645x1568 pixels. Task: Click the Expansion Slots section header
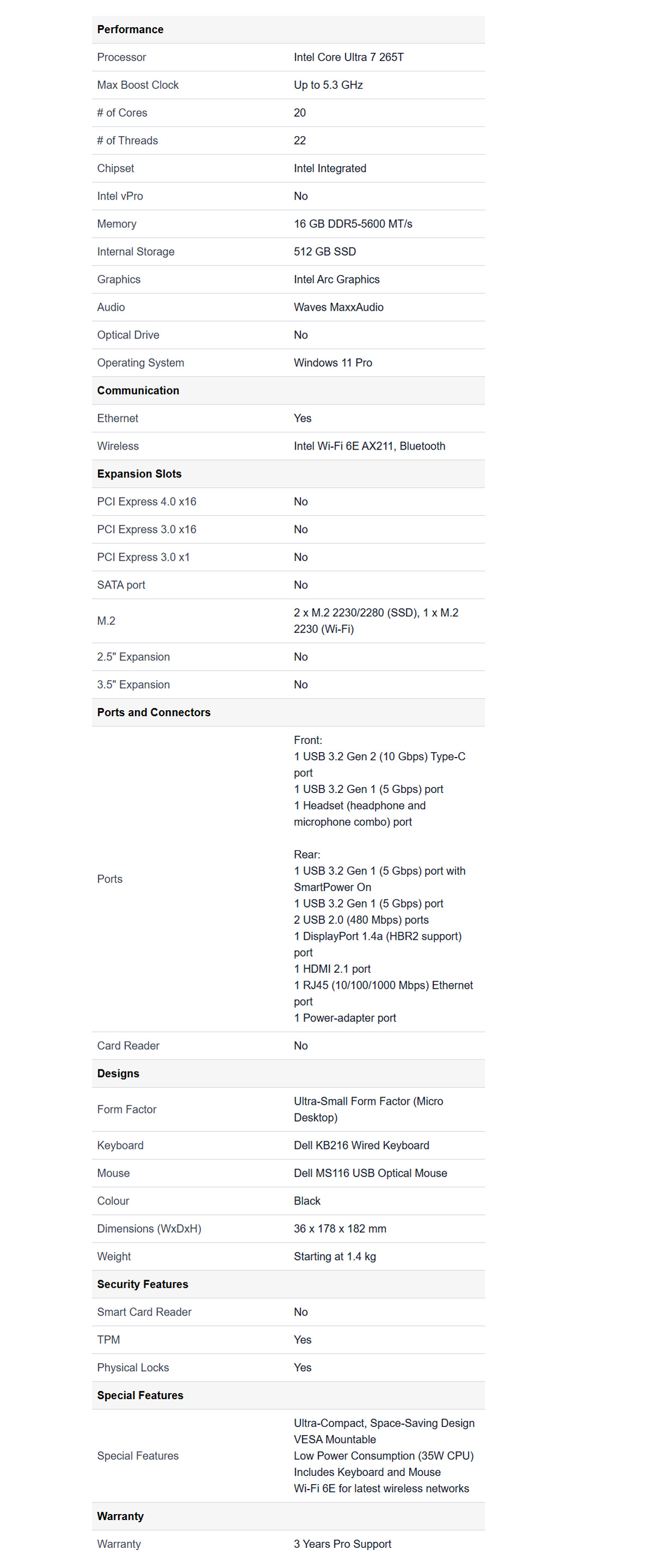[139, 474]
